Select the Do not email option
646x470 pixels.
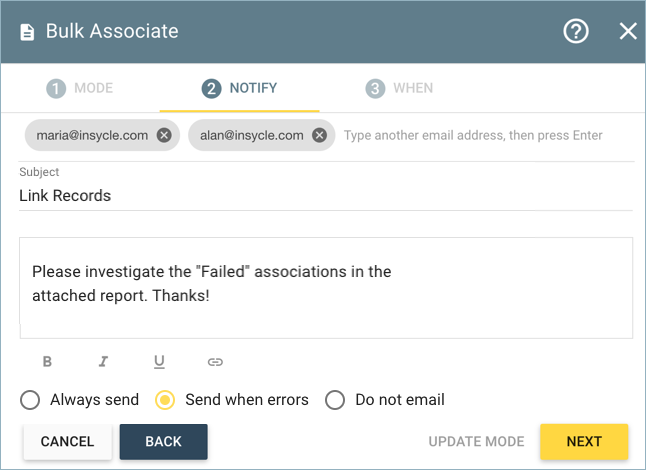385,400
